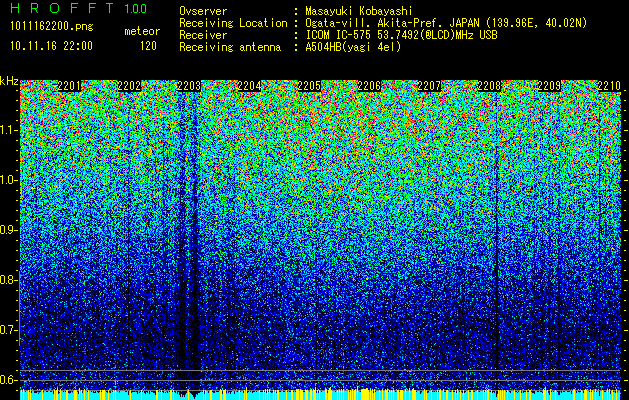Click the 2208 time marker
The height and width of the screenshot is (400, 629).
[x=489, y=86]
